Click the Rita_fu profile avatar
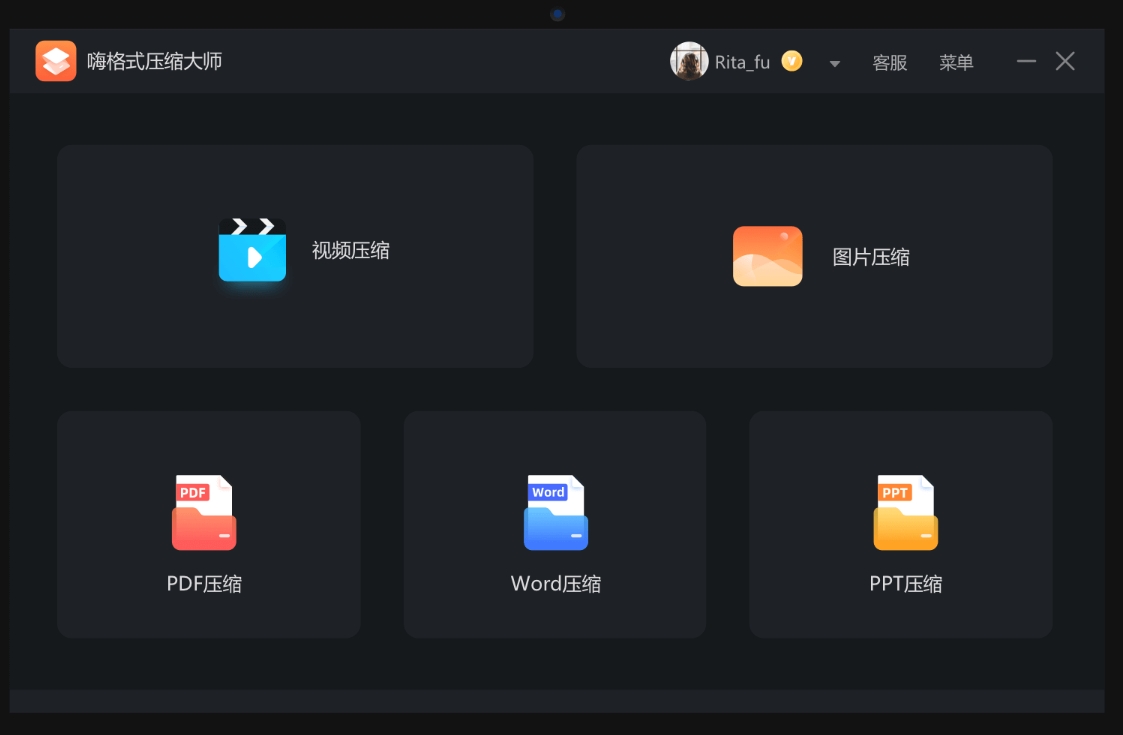Image resolution: width=1123 pixels, height=735 pixels. (689, 60)
